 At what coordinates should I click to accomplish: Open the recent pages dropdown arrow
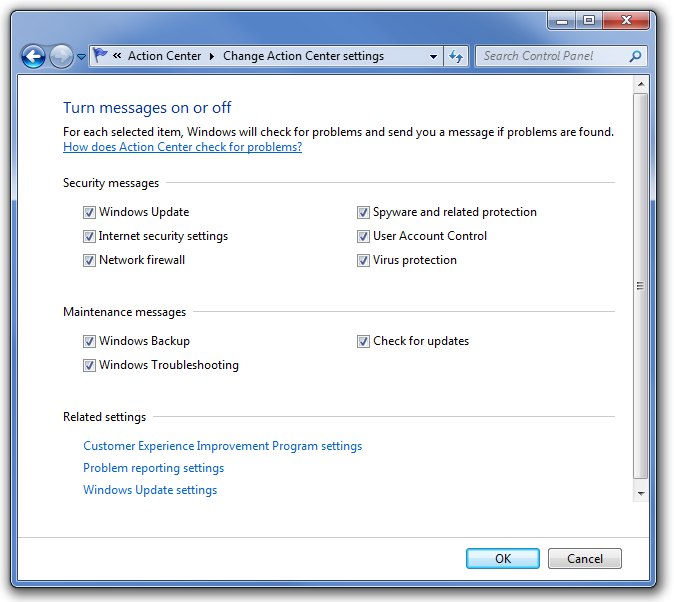click(81, 56)
